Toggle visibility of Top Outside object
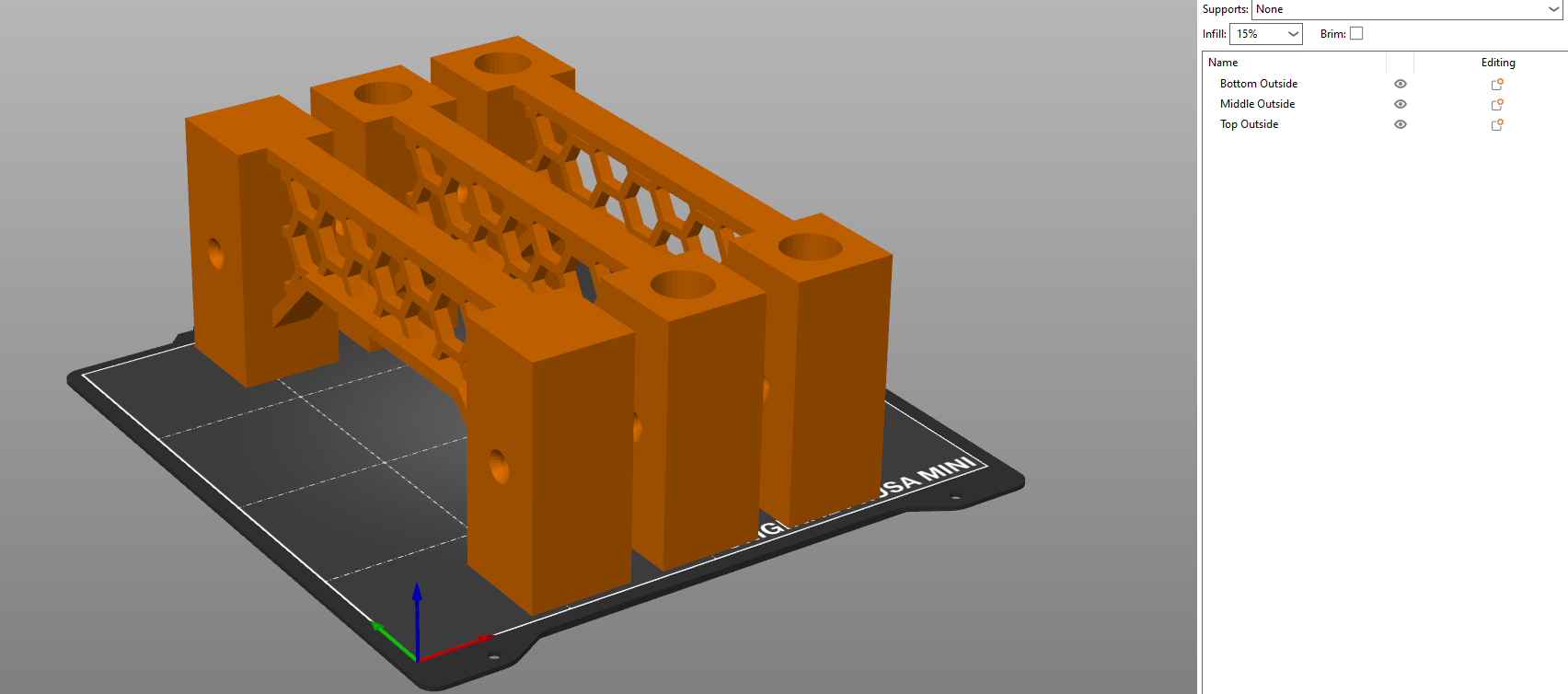Screen dimensions: 1568x694 pyautogui.click(x=1401, y=124)
